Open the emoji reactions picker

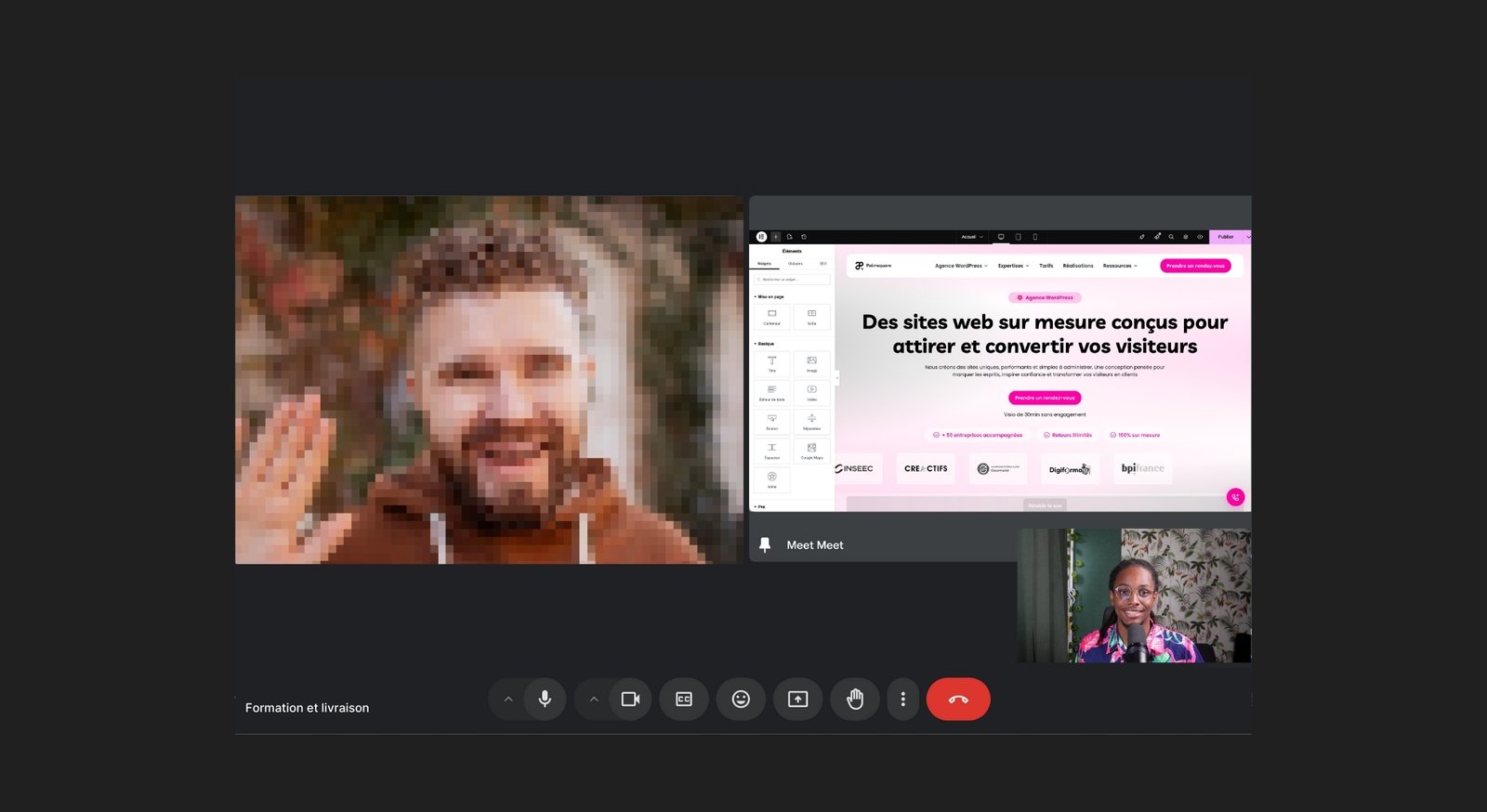click(x=741, y=699)
